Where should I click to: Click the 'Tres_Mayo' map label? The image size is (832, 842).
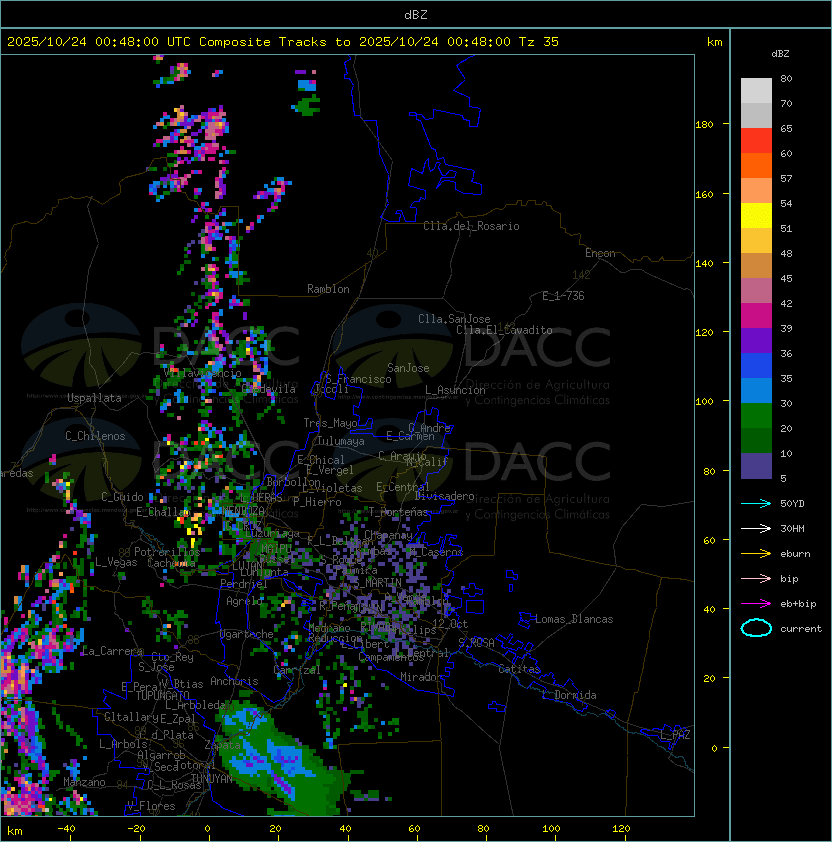pyautogui.click(x=330, y=423)
